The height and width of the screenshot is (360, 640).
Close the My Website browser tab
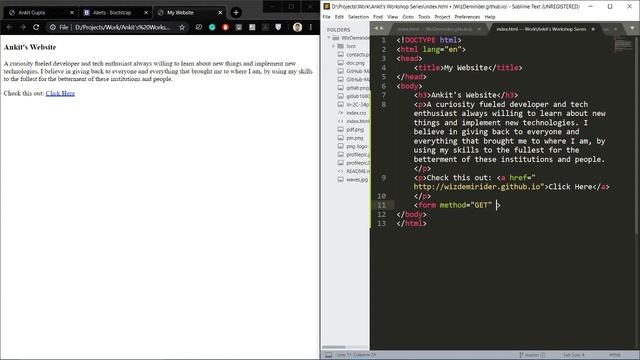click(220, 13)
